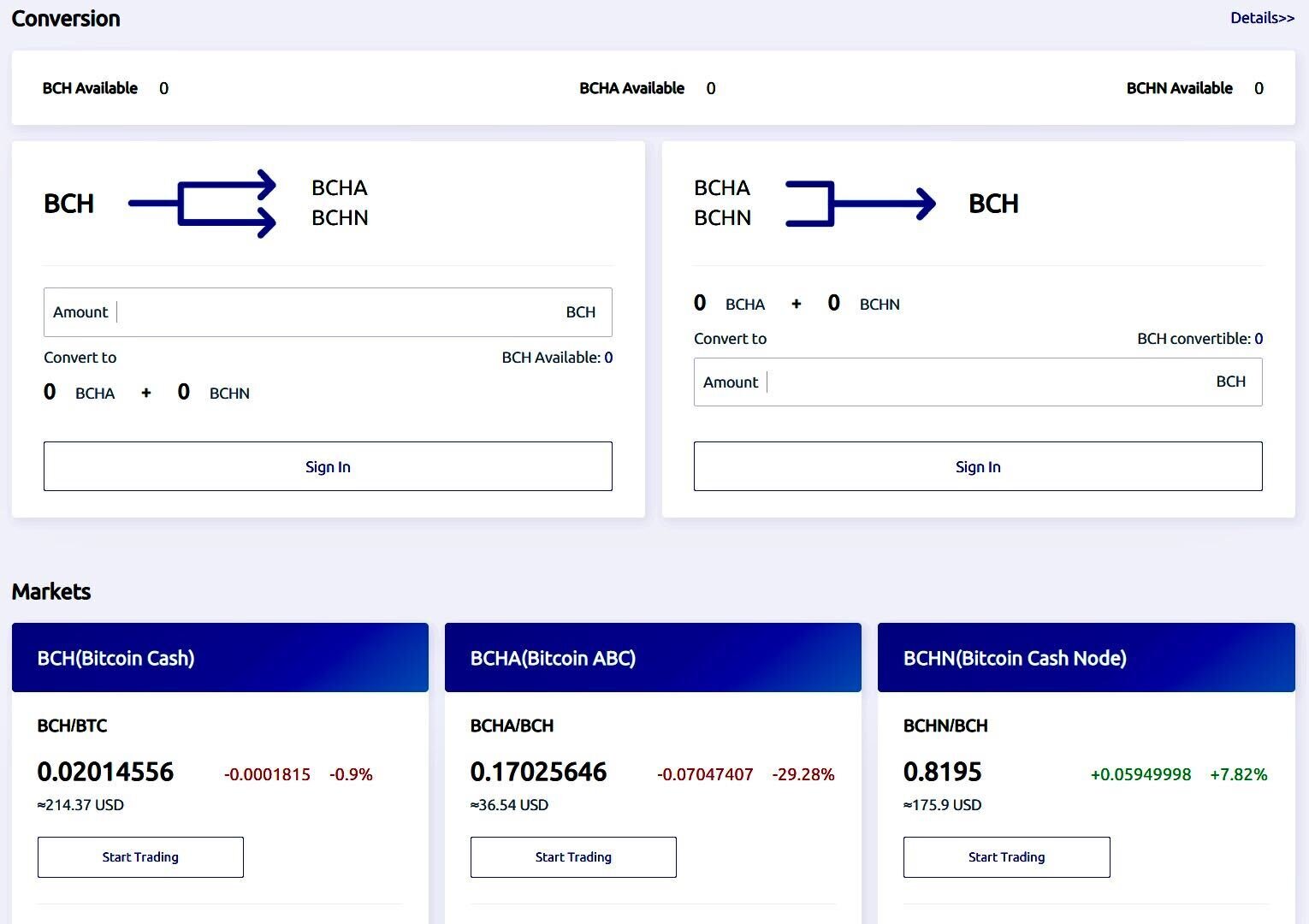Click the BCHA Available balance in top bar
Screen dimensions: 1309x924
coord(648,88)
